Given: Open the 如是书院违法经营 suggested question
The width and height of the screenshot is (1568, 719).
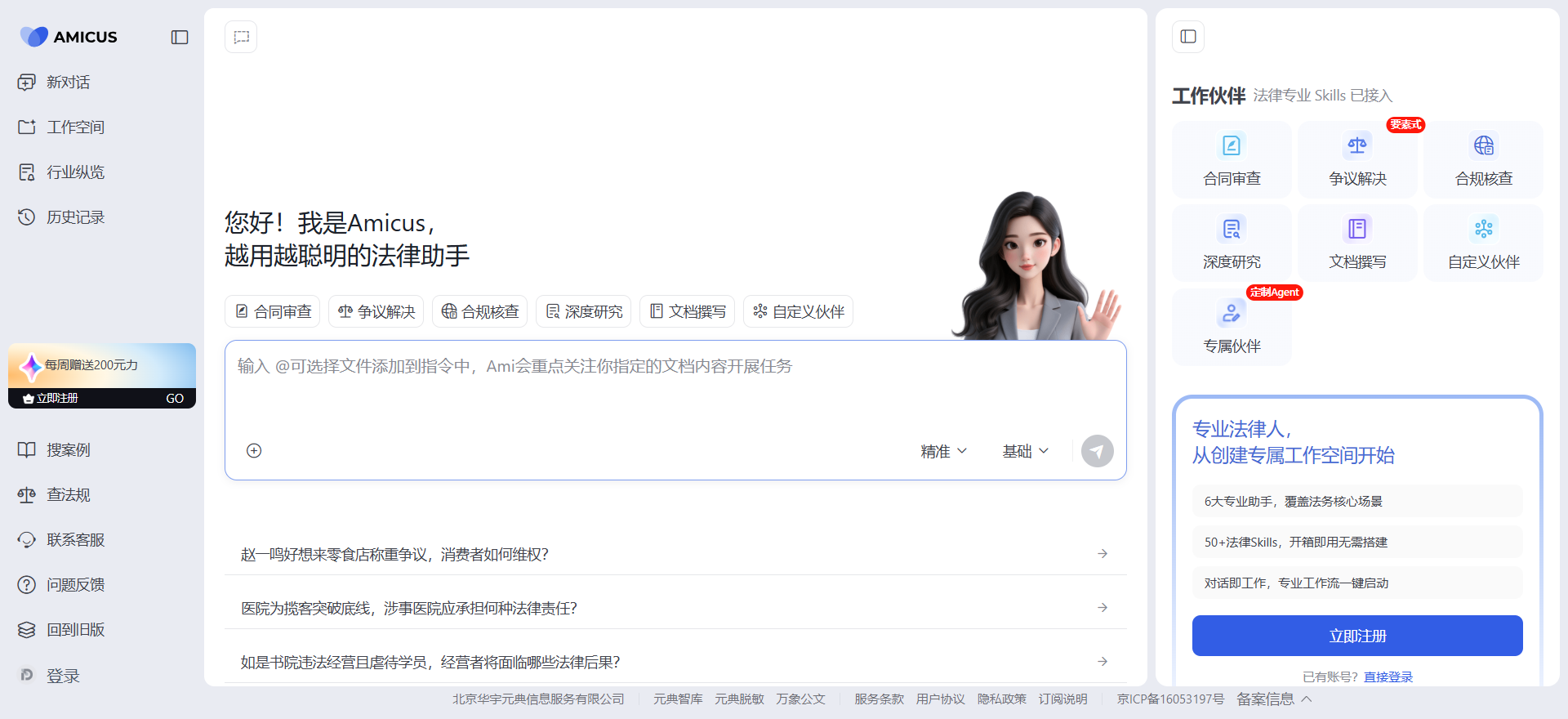Looking at the screenshot, I should tap(675, 662).
